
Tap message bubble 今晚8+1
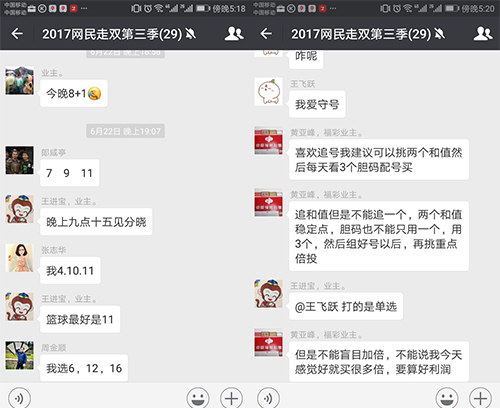[74, 93]
